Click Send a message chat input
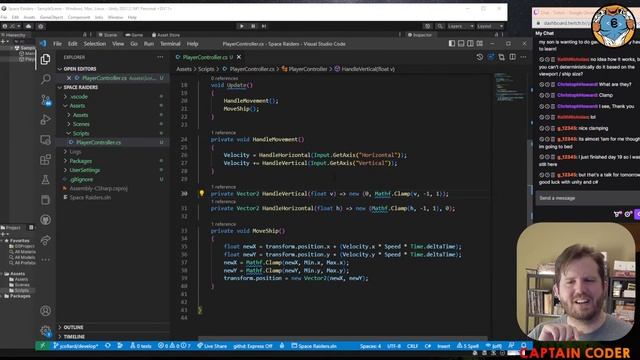640x360 pixels. tap(587, 198)
